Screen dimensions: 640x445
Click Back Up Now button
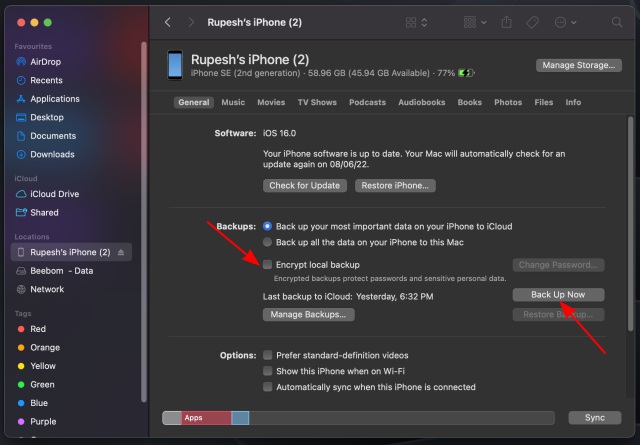coord(558,295)
